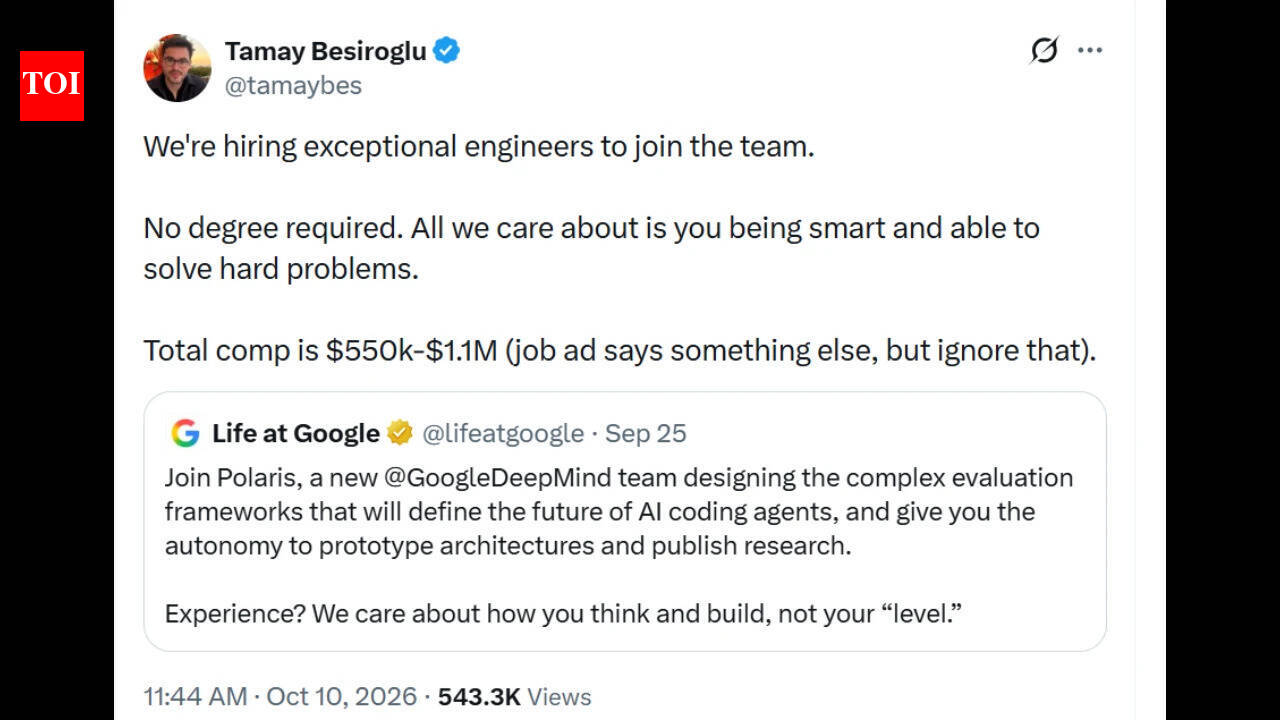Click the Life at Google account name
Screen dimensions: 1280x720
tap(296, 433)
